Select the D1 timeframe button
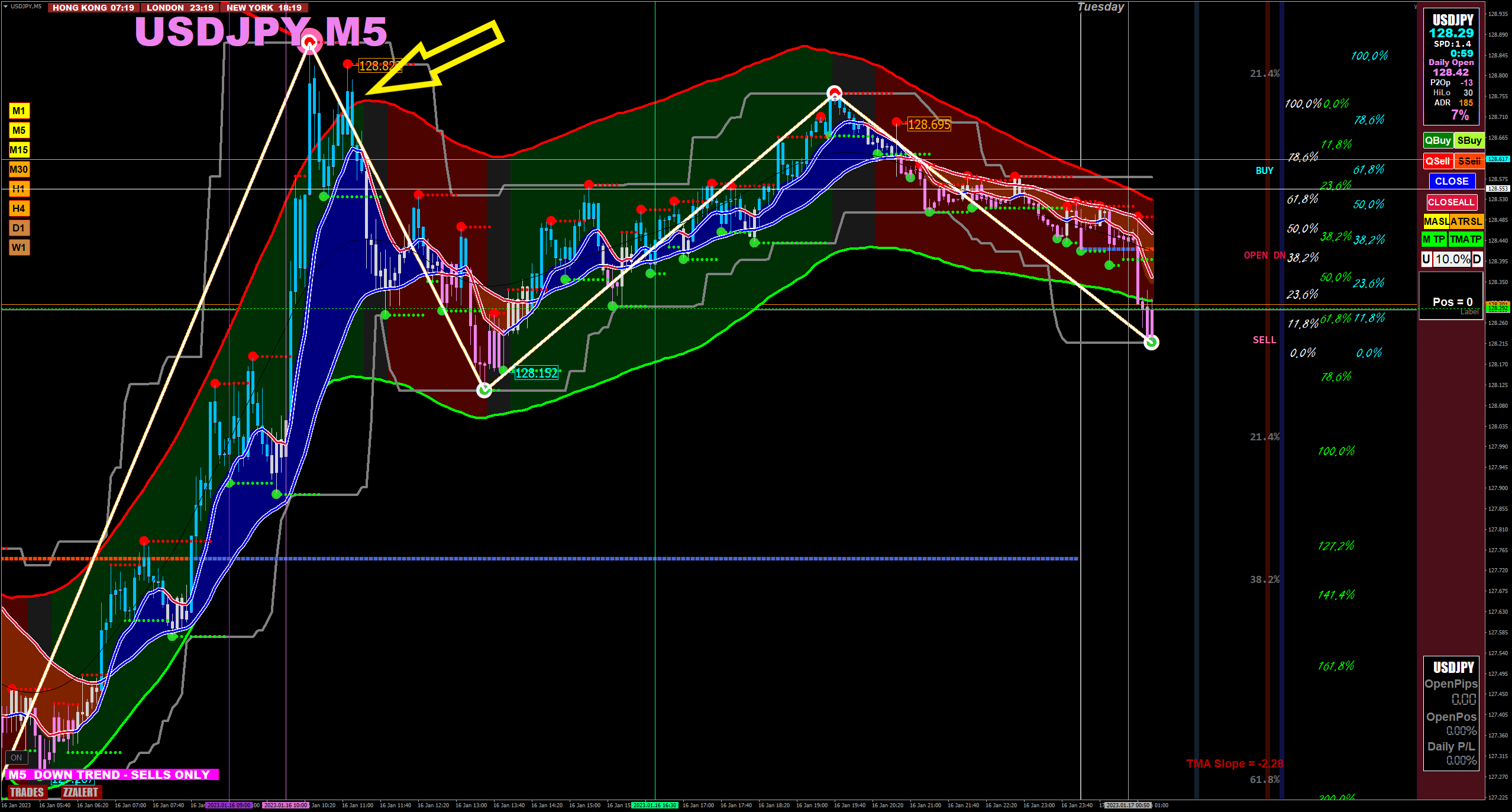This screenshot has width=1512, height=812. [x=19, y=228]
